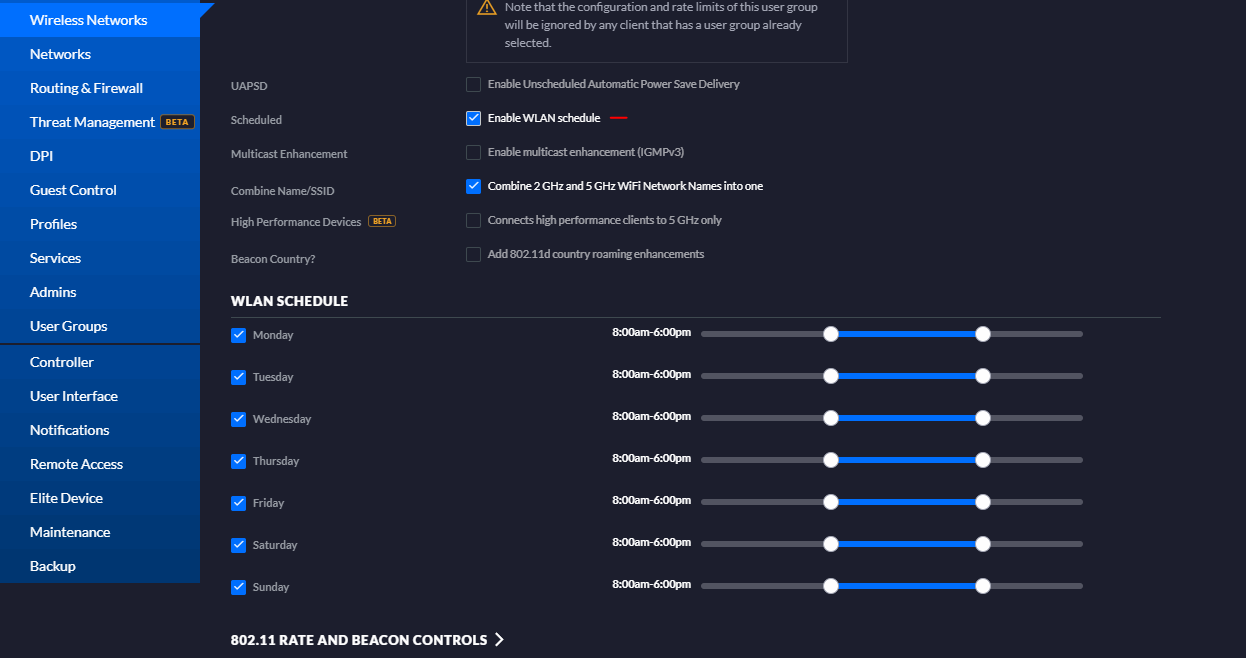Image resolution: width=1246 pixels, height=658 pixels.
Task: Click Monday's schedule start time handle
Action: (x=831, y=334)
